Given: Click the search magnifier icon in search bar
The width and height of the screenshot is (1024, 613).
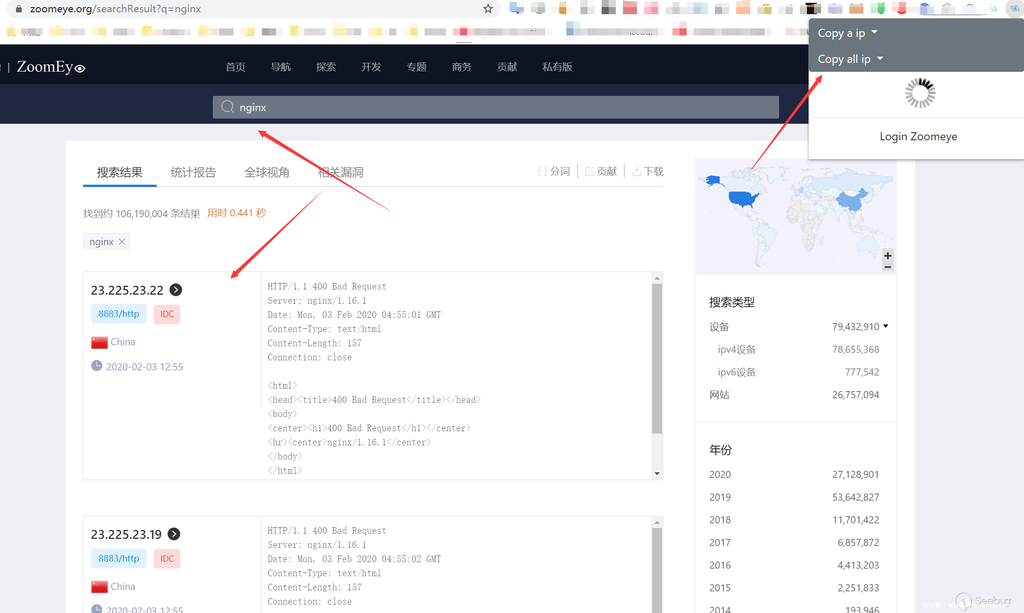Looking at the screenshot, I should (227, 107).
